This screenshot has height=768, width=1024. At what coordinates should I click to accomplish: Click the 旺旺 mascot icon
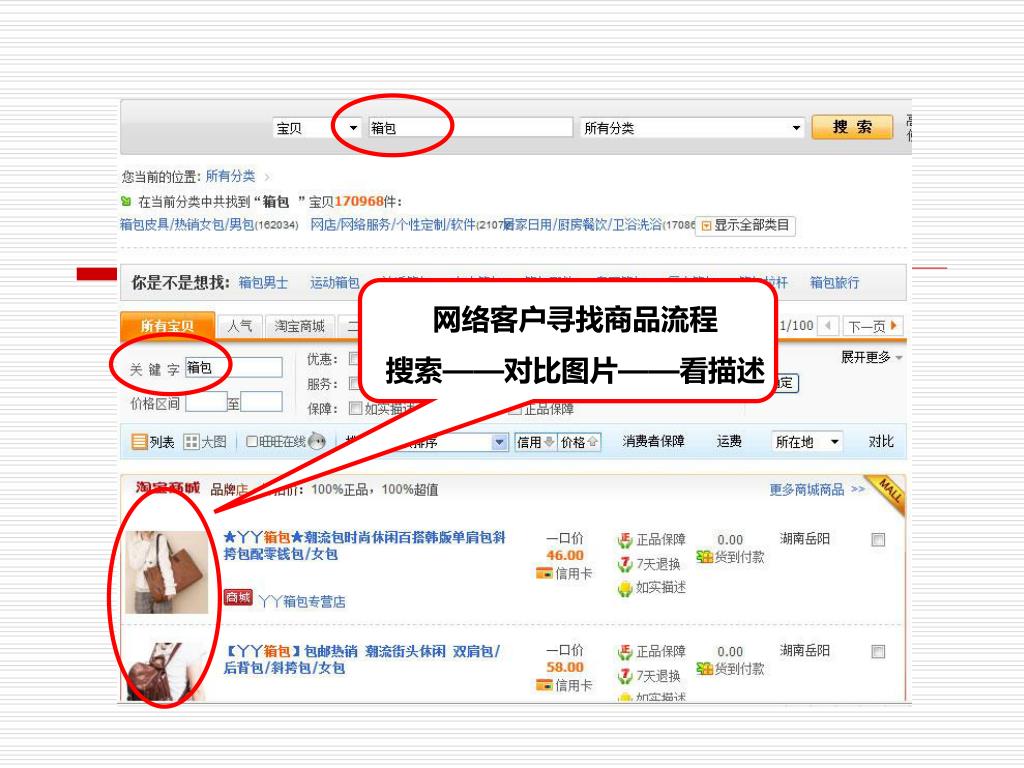317,441
